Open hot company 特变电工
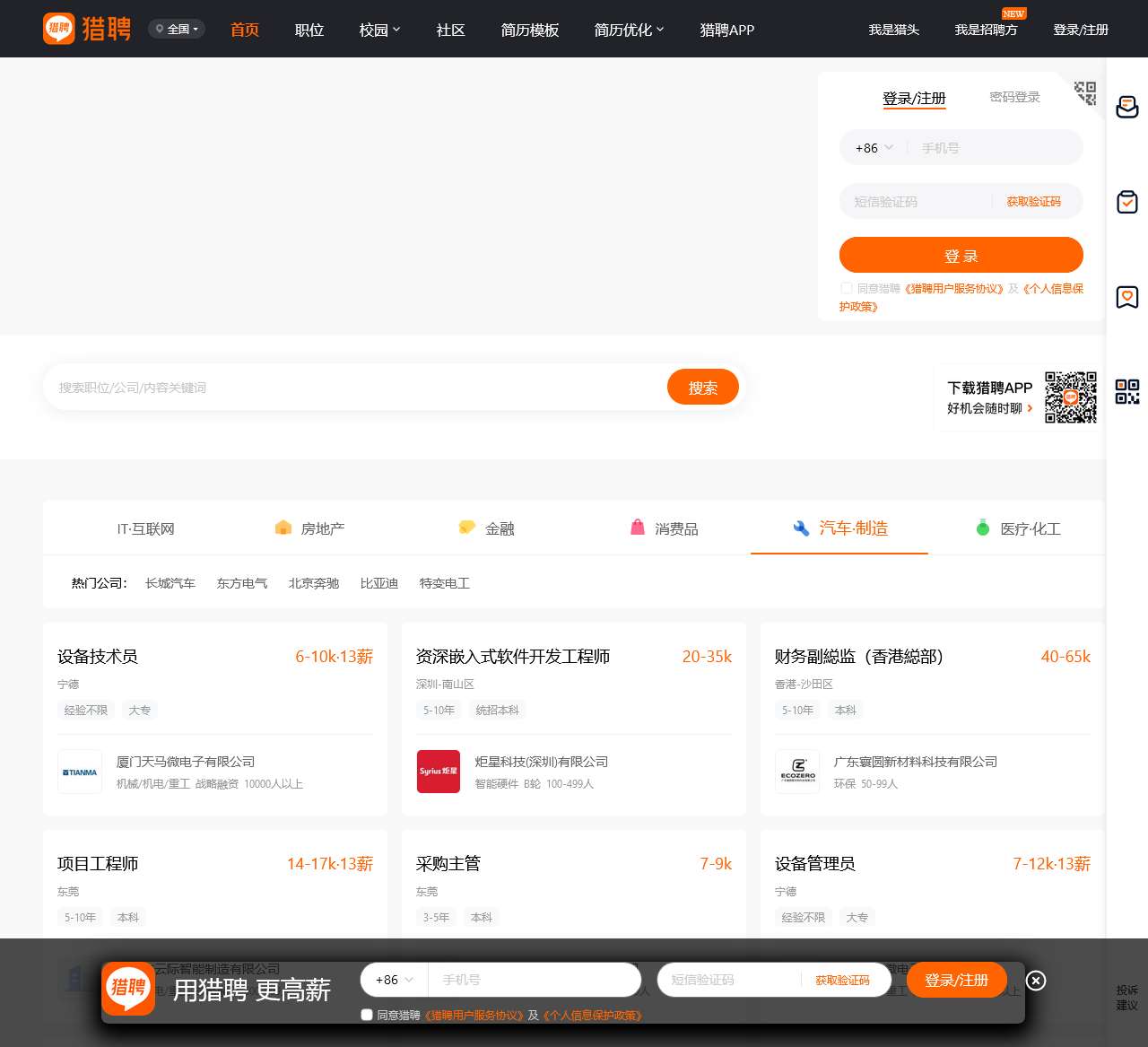This screenshot has height=1047, width=1148. point(445,583)
